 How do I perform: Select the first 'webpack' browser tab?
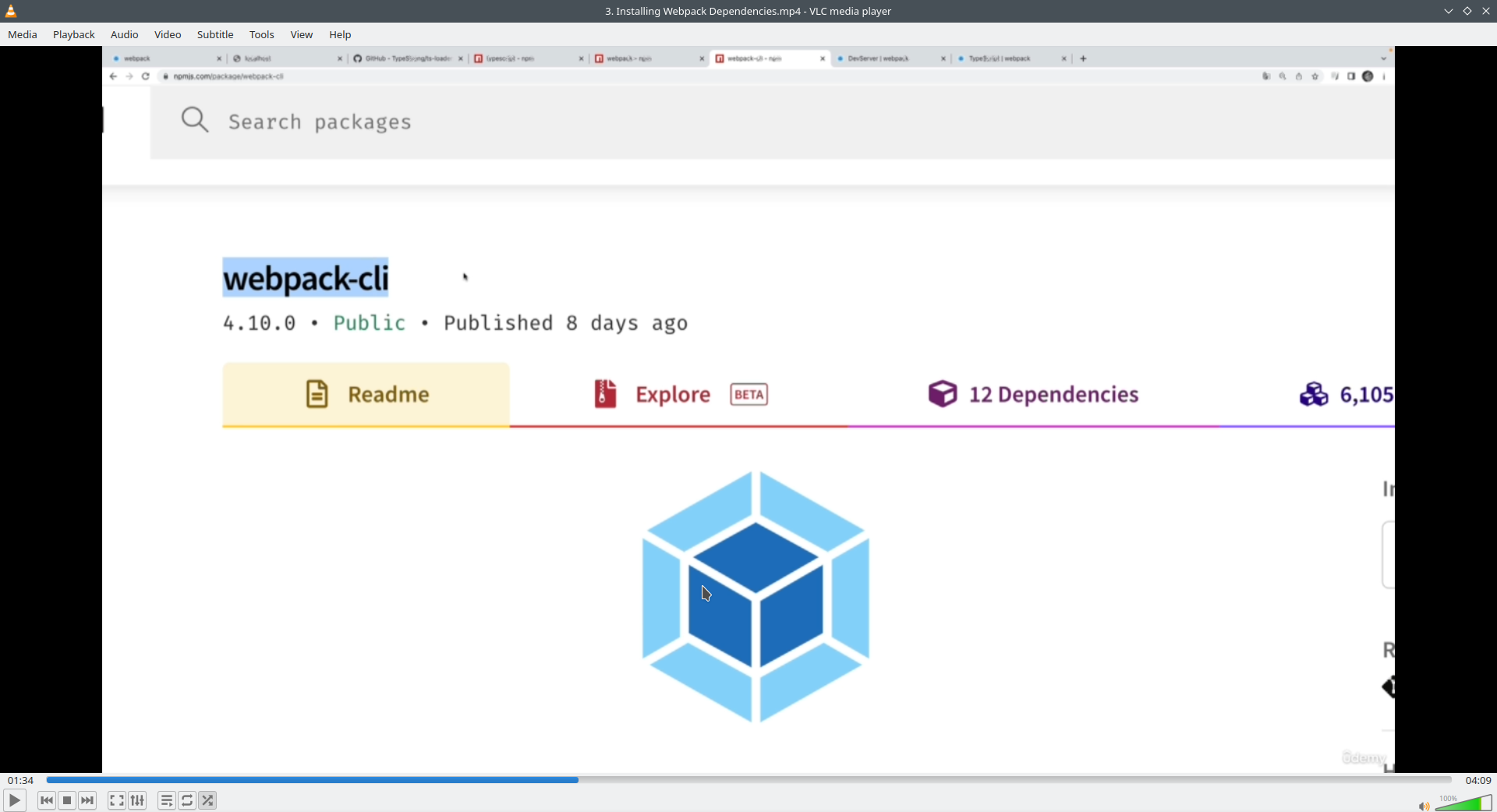click(x=167, y=58)
